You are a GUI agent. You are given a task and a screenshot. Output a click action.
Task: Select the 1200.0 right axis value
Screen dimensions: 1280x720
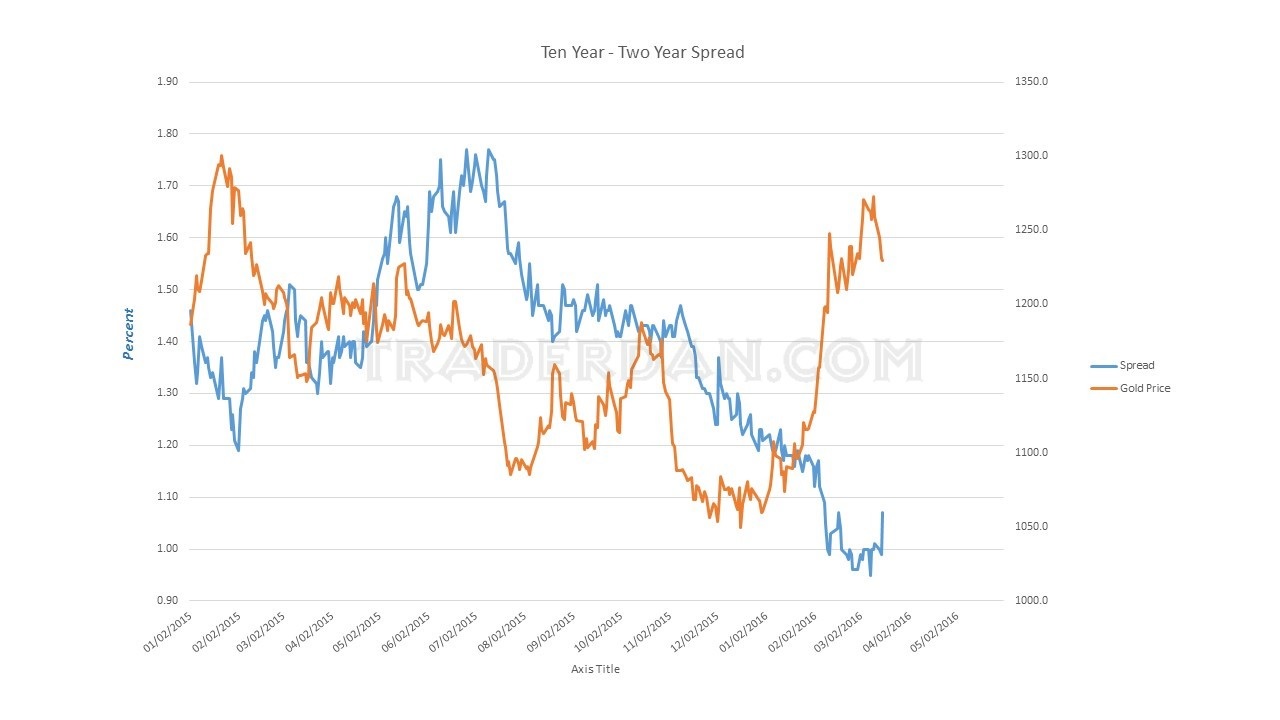click(1030, 304)
